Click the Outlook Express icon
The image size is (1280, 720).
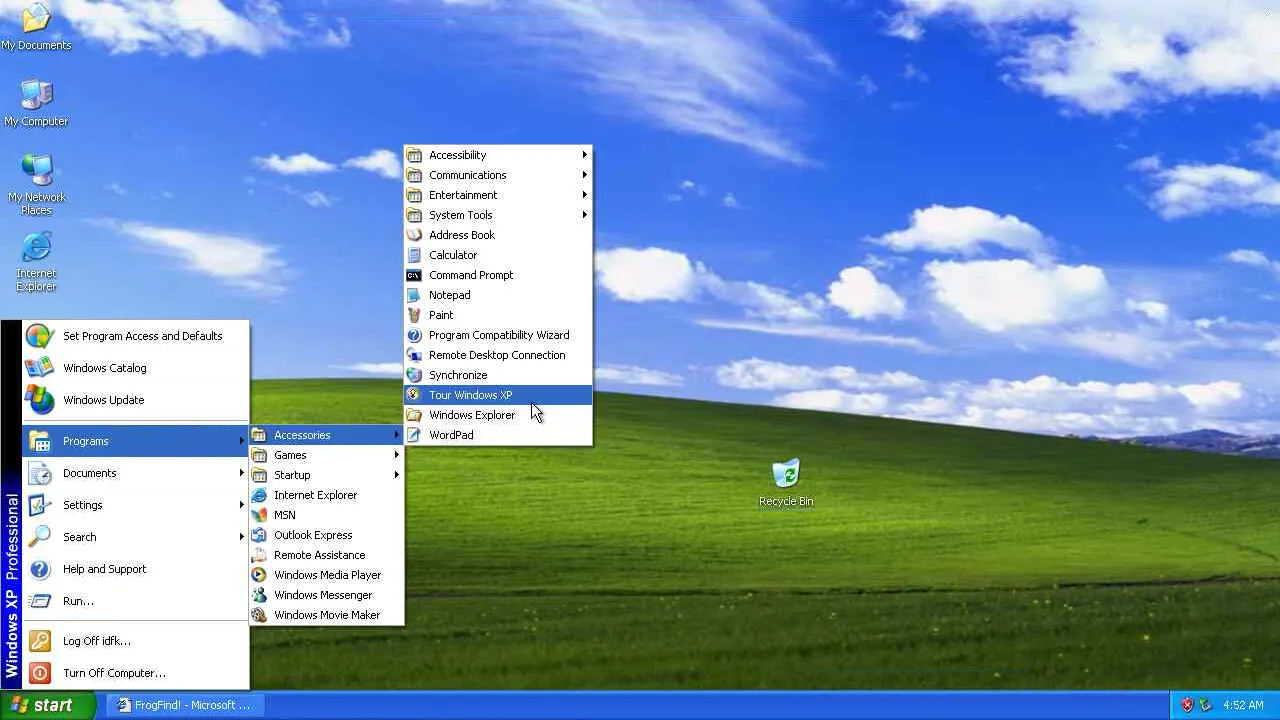259,535
